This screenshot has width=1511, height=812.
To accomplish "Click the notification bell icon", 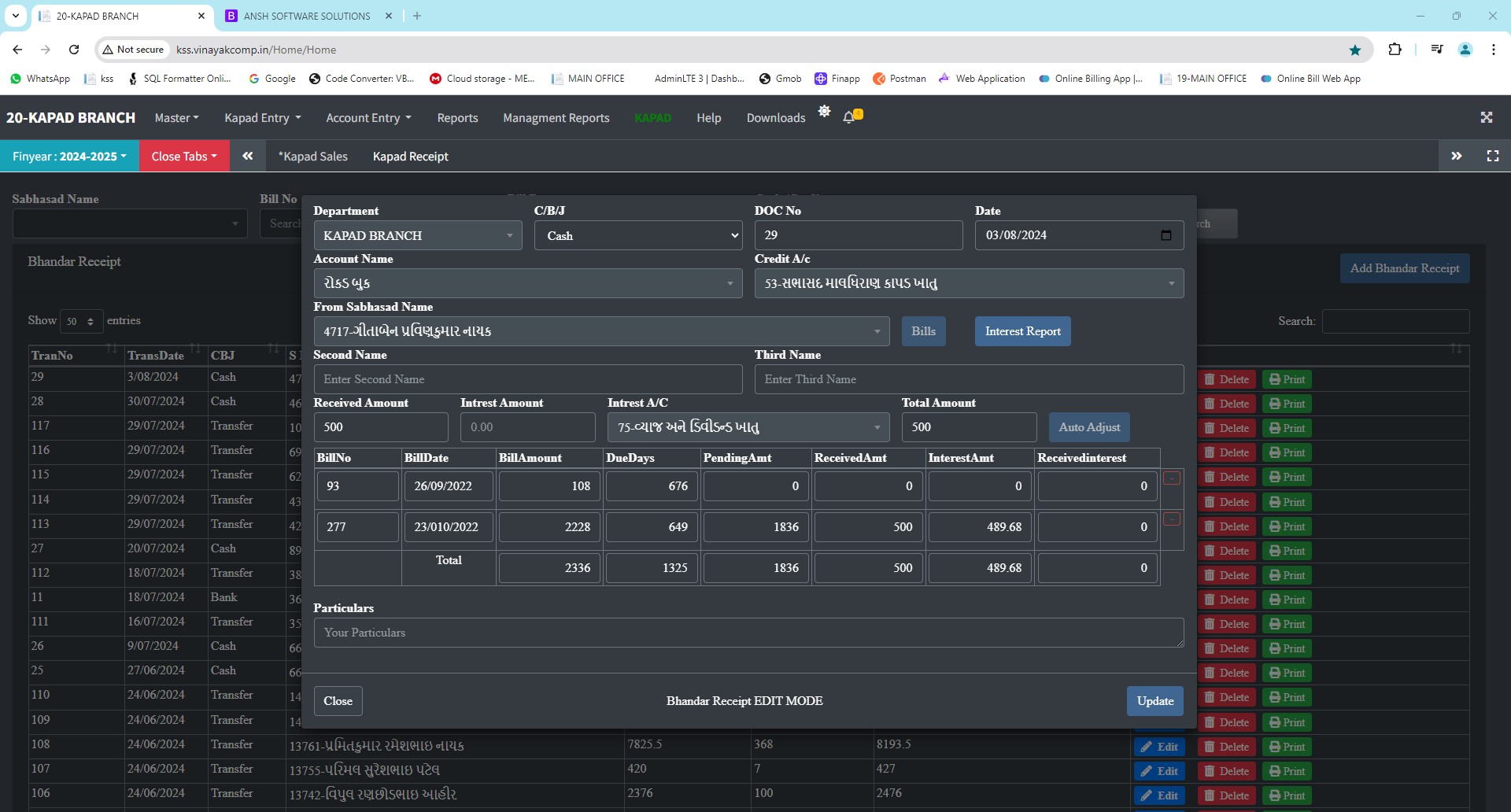I will 849,117.
